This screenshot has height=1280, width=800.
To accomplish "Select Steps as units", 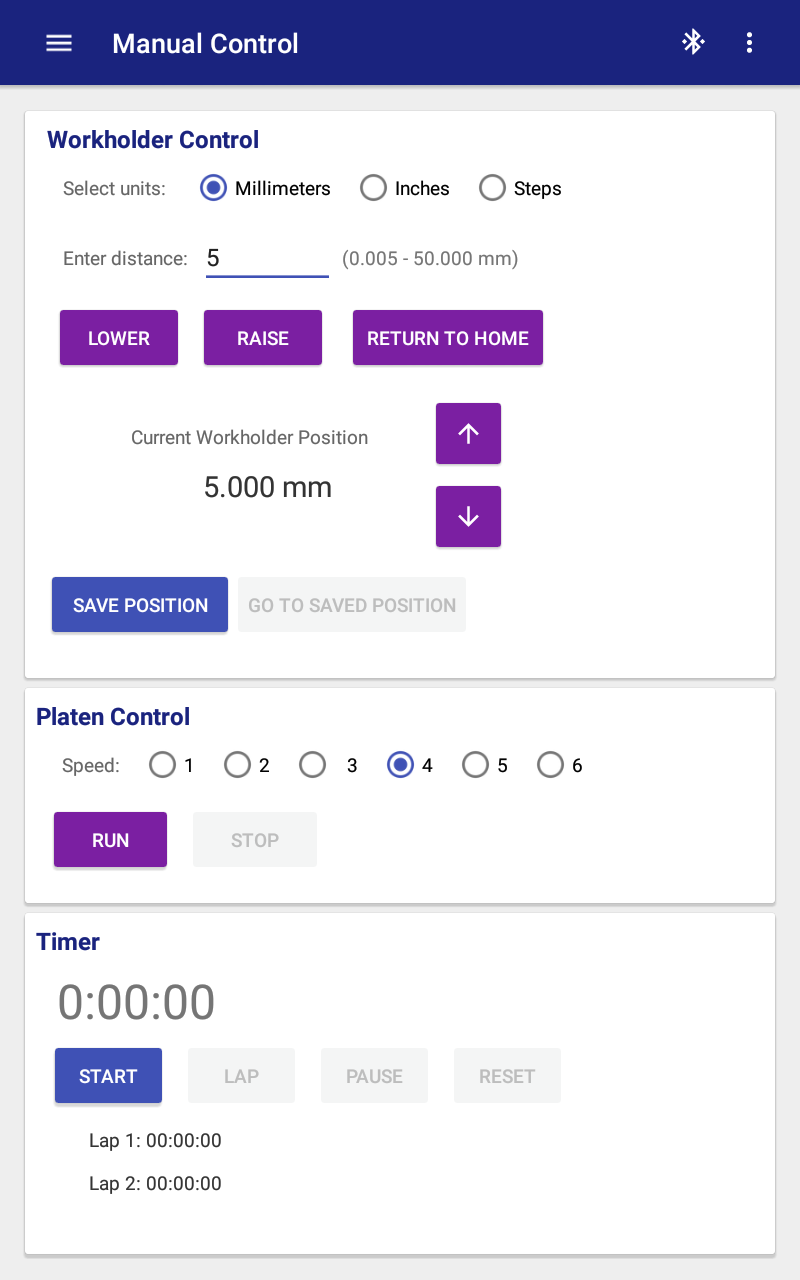I will 520,188.
